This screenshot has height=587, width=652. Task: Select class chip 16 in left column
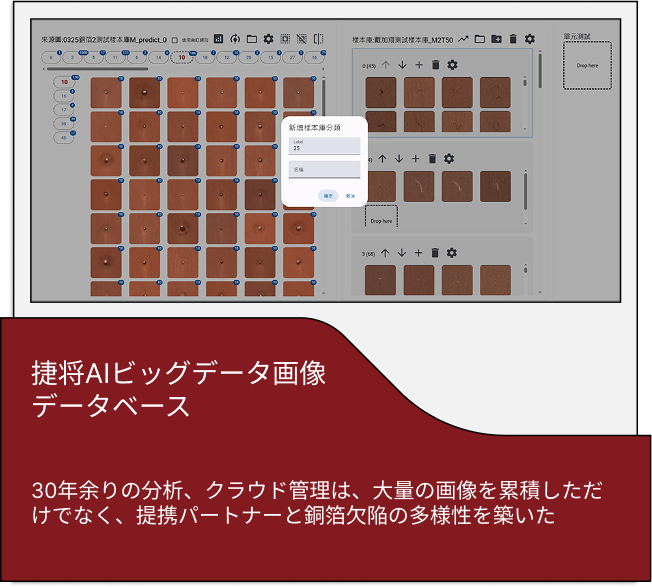(63, 95)
